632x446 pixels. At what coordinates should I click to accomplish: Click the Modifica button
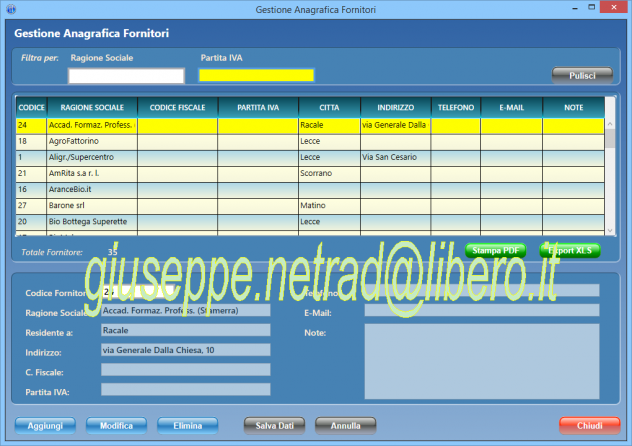(116, 426)
